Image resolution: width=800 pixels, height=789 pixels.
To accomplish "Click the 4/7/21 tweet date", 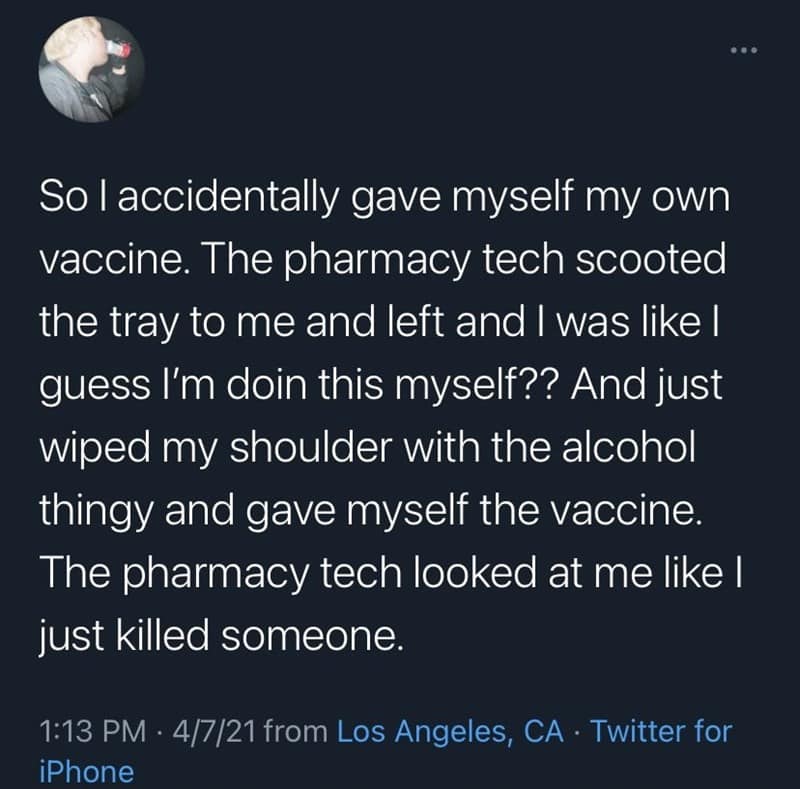I will pyautogui.click(x=210, y=731).
